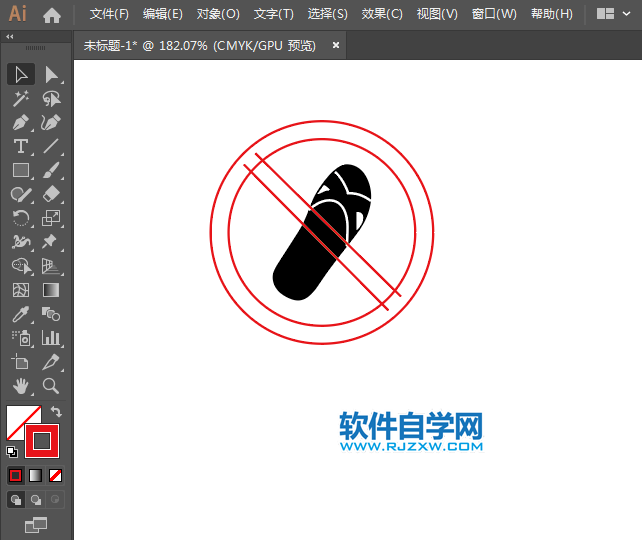Open the 效果(C) menu
The image size is (642, 540).
click(382, 14)
